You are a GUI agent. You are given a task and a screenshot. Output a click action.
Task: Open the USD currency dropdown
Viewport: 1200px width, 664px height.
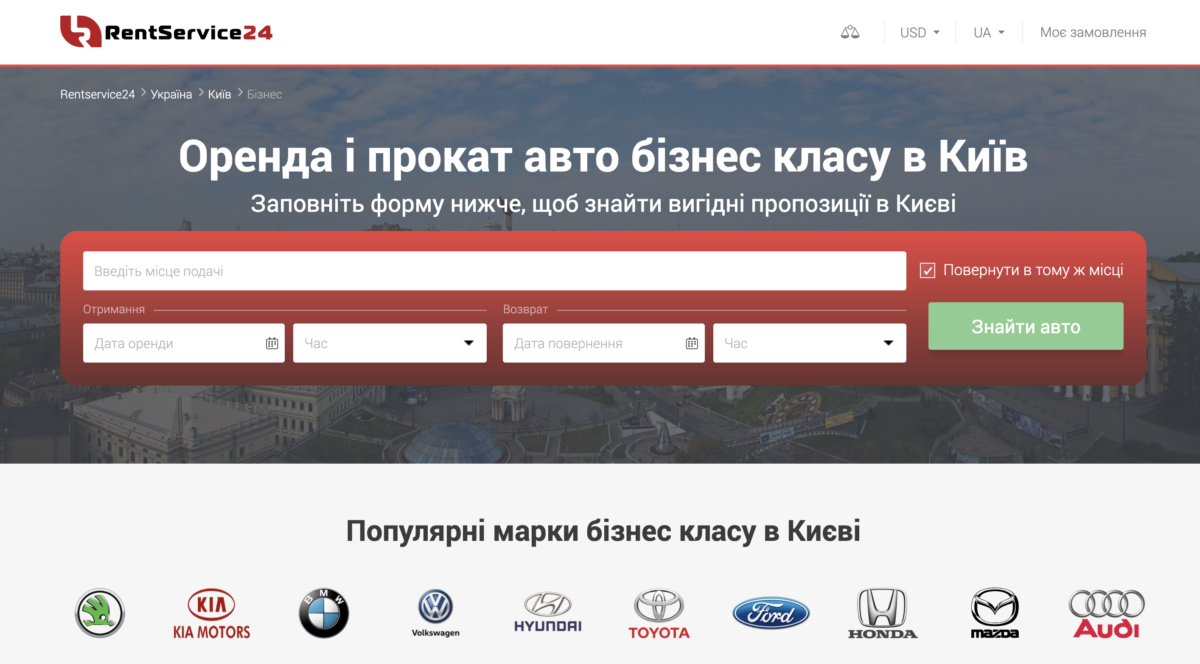919,32
